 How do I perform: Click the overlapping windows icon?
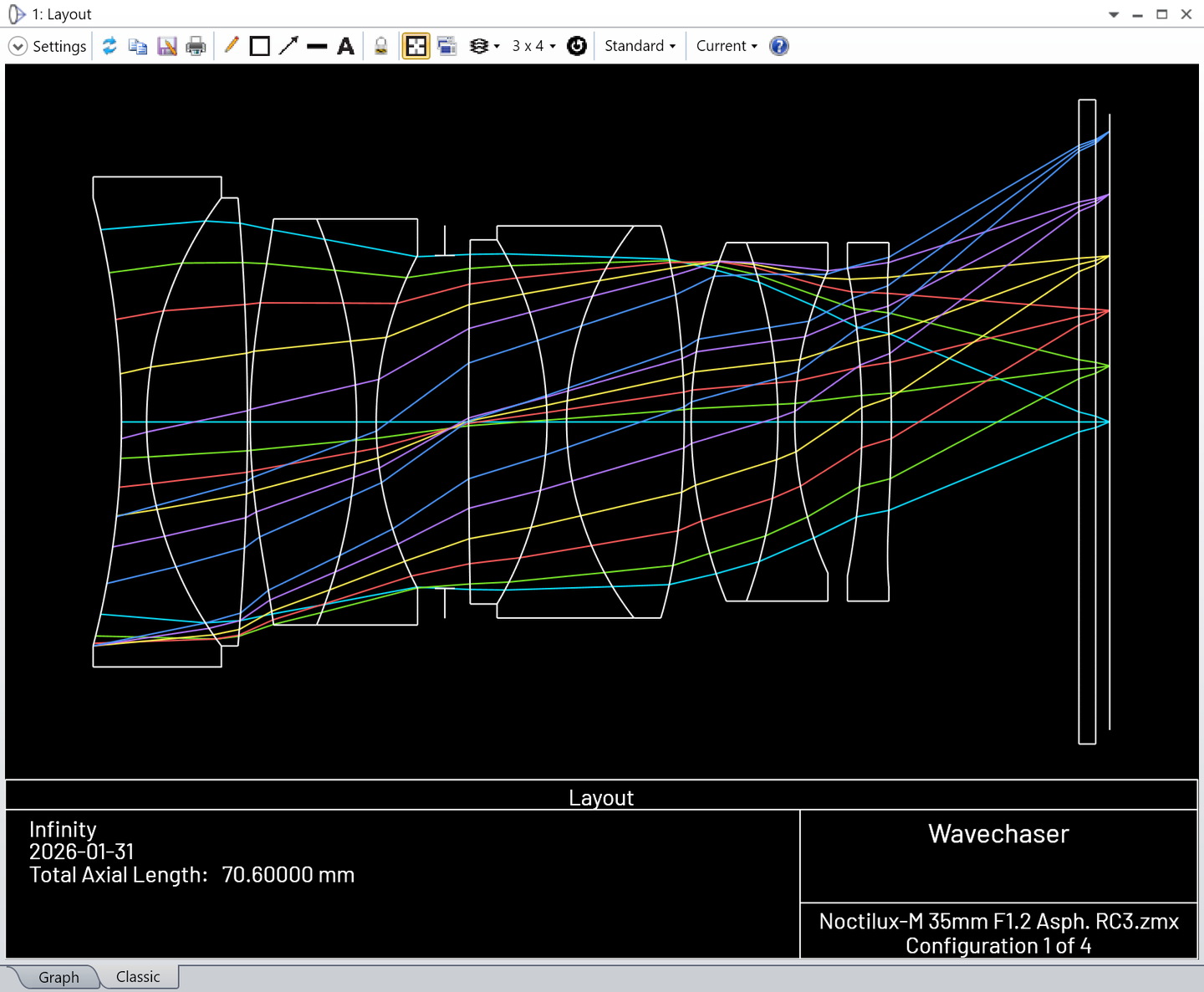(447, 46)
